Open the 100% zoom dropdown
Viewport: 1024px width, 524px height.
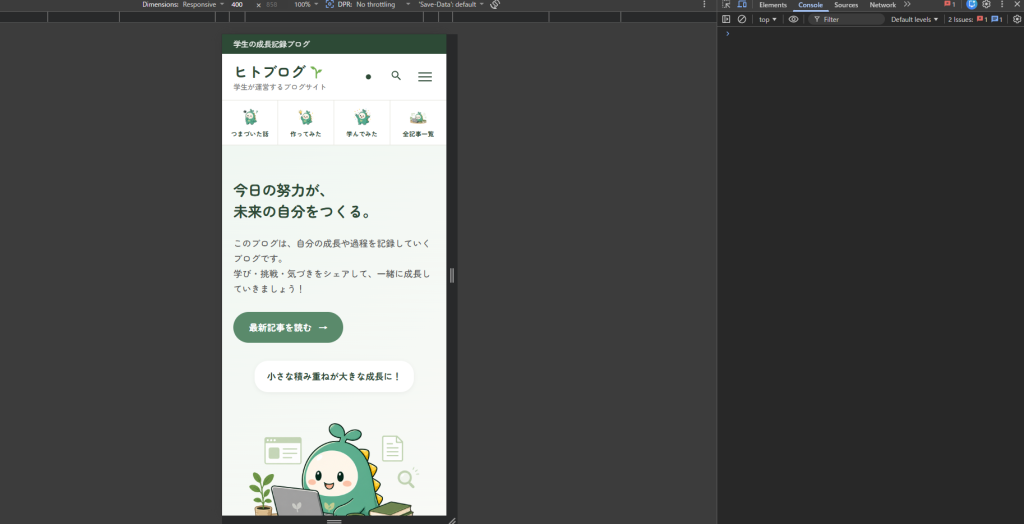tap(306, 5)
